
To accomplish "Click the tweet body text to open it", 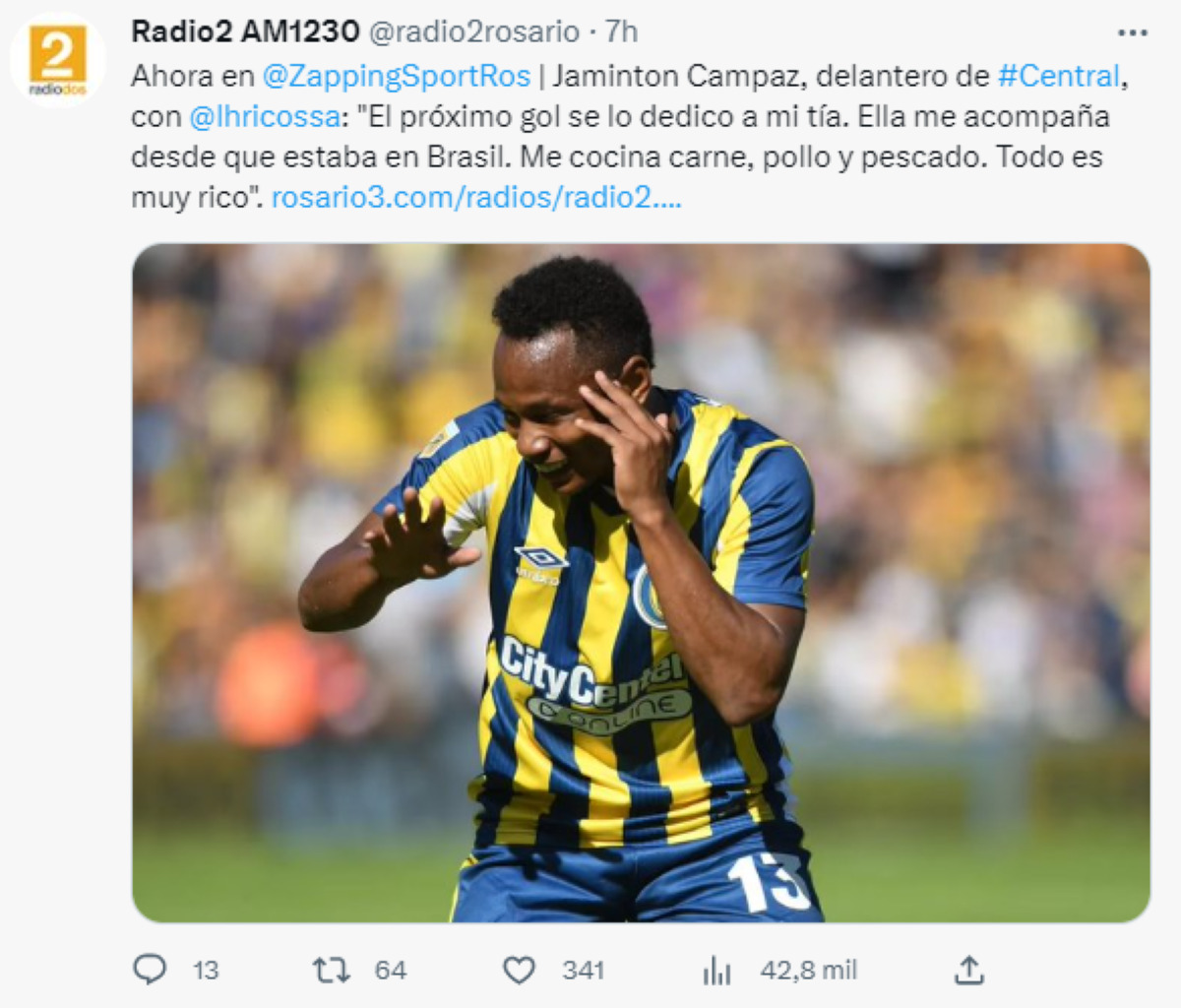I will [x=630, y=136].
